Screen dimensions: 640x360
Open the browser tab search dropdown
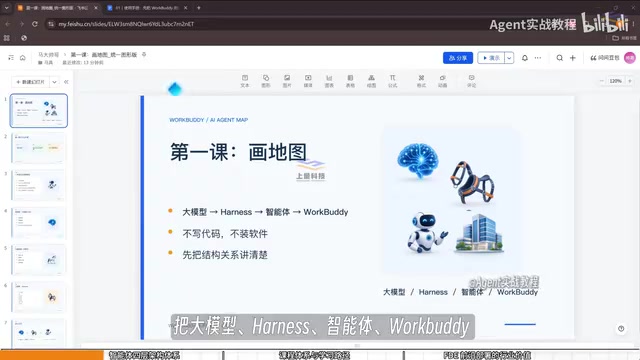7,8
